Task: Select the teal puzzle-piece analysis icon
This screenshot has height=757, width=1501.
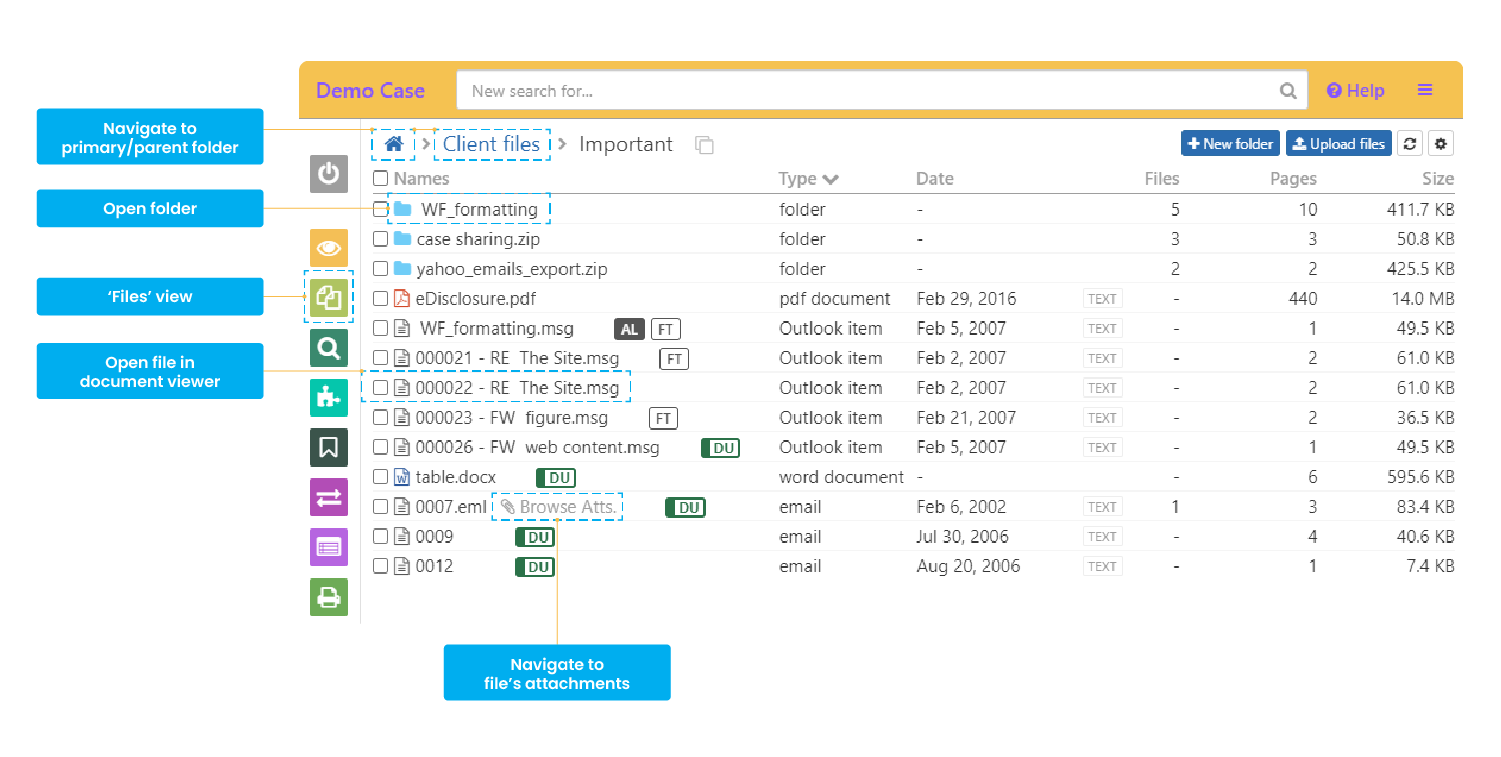Action: click(x=329, y=398)
